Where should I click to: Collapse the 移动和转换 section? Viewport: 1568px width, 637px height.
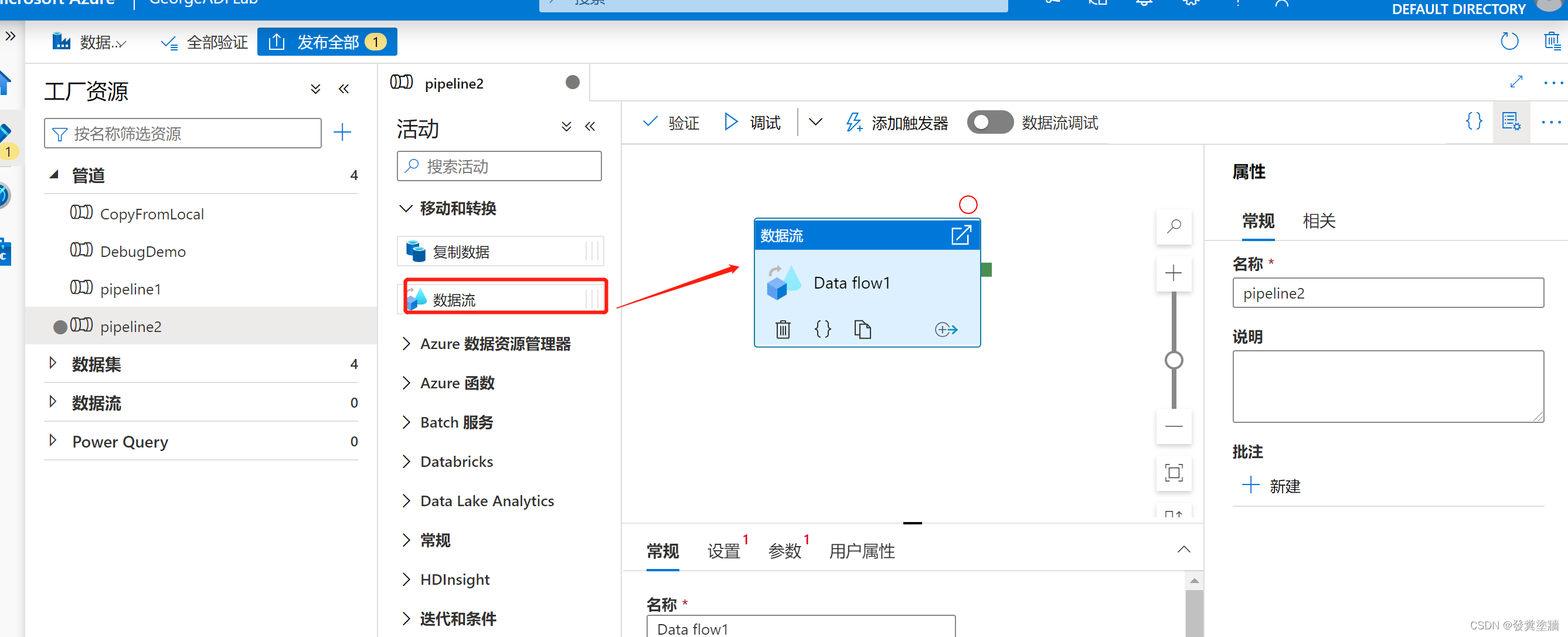(x=406, y=208)
